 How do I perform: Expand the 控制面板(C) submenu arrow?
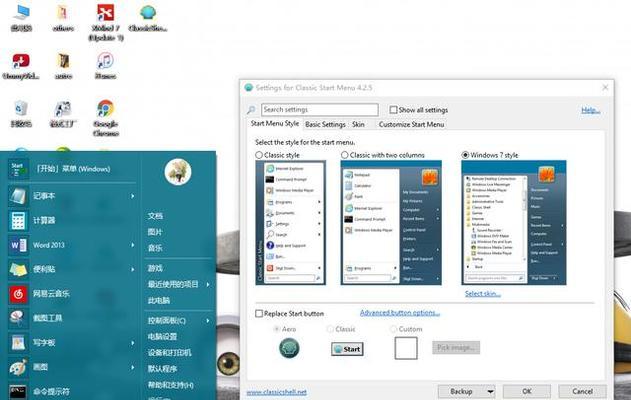click(x=208, y=321)
